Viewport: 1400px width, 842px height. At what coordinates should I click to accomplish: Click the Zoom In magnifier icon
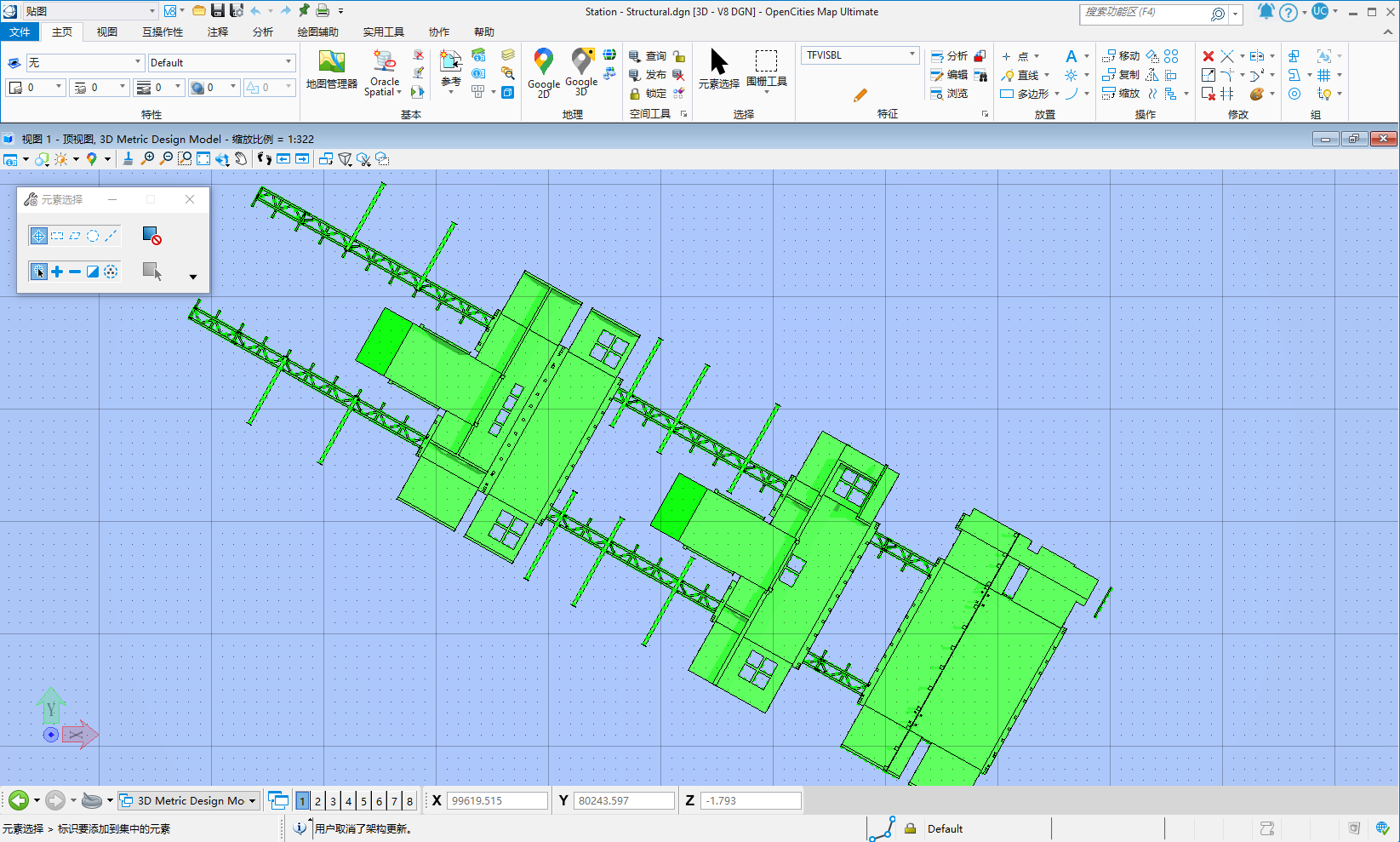tap(148, 159)
